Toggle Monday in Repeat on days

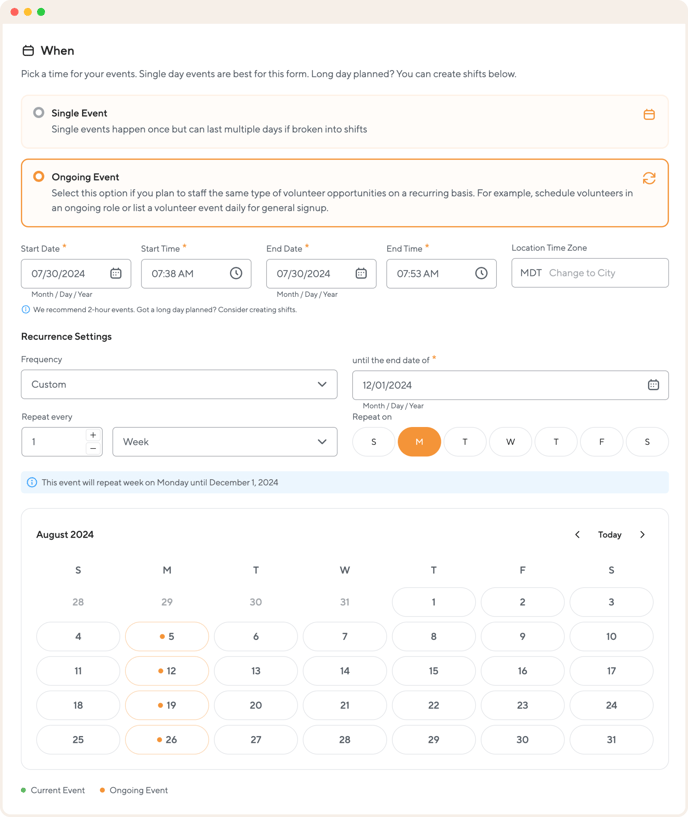tap(419, 442)
